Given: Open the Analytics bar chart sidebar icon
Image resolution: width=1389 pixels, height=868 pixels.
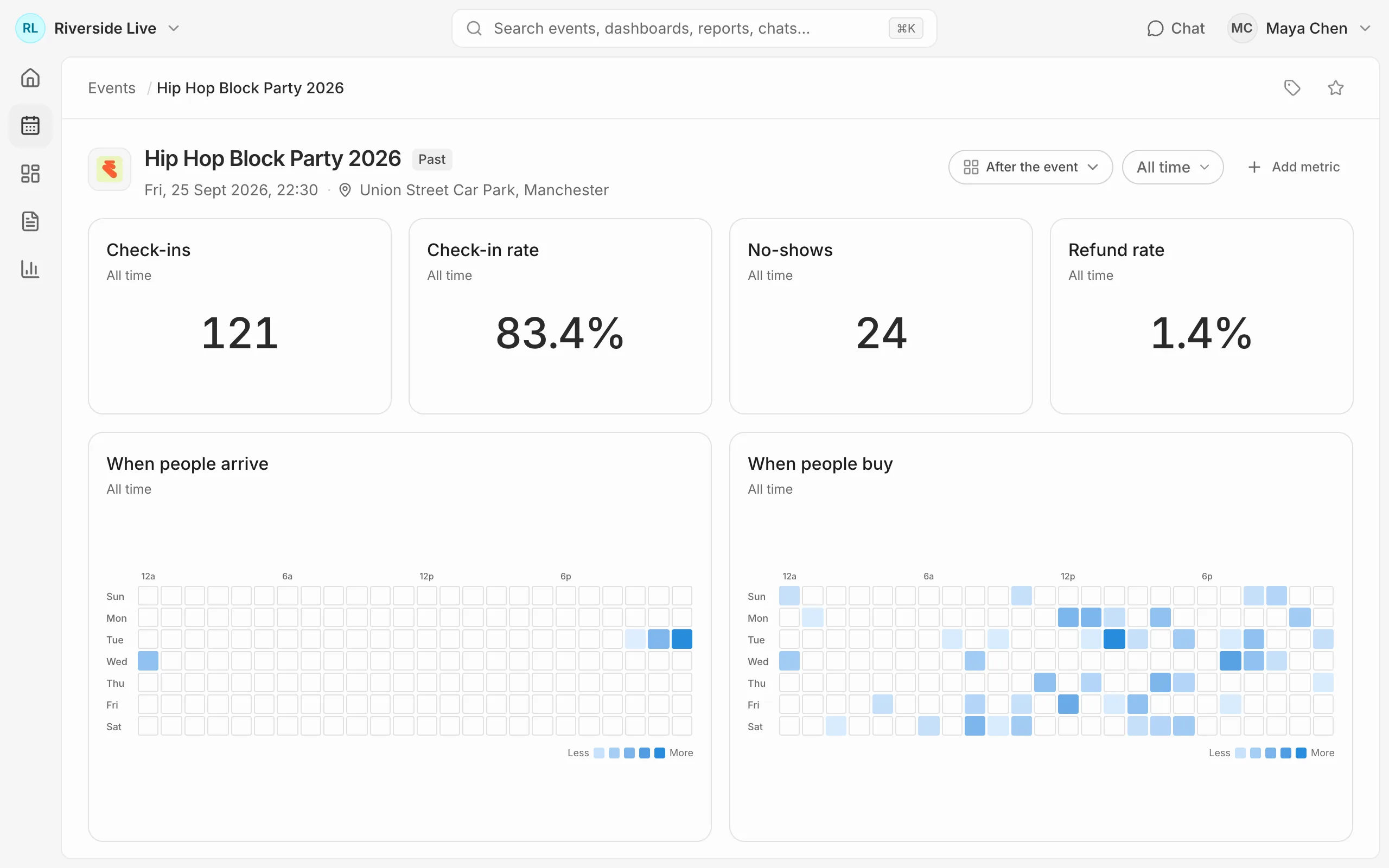Looking at the screenshot, I should (x=30, y=269).
